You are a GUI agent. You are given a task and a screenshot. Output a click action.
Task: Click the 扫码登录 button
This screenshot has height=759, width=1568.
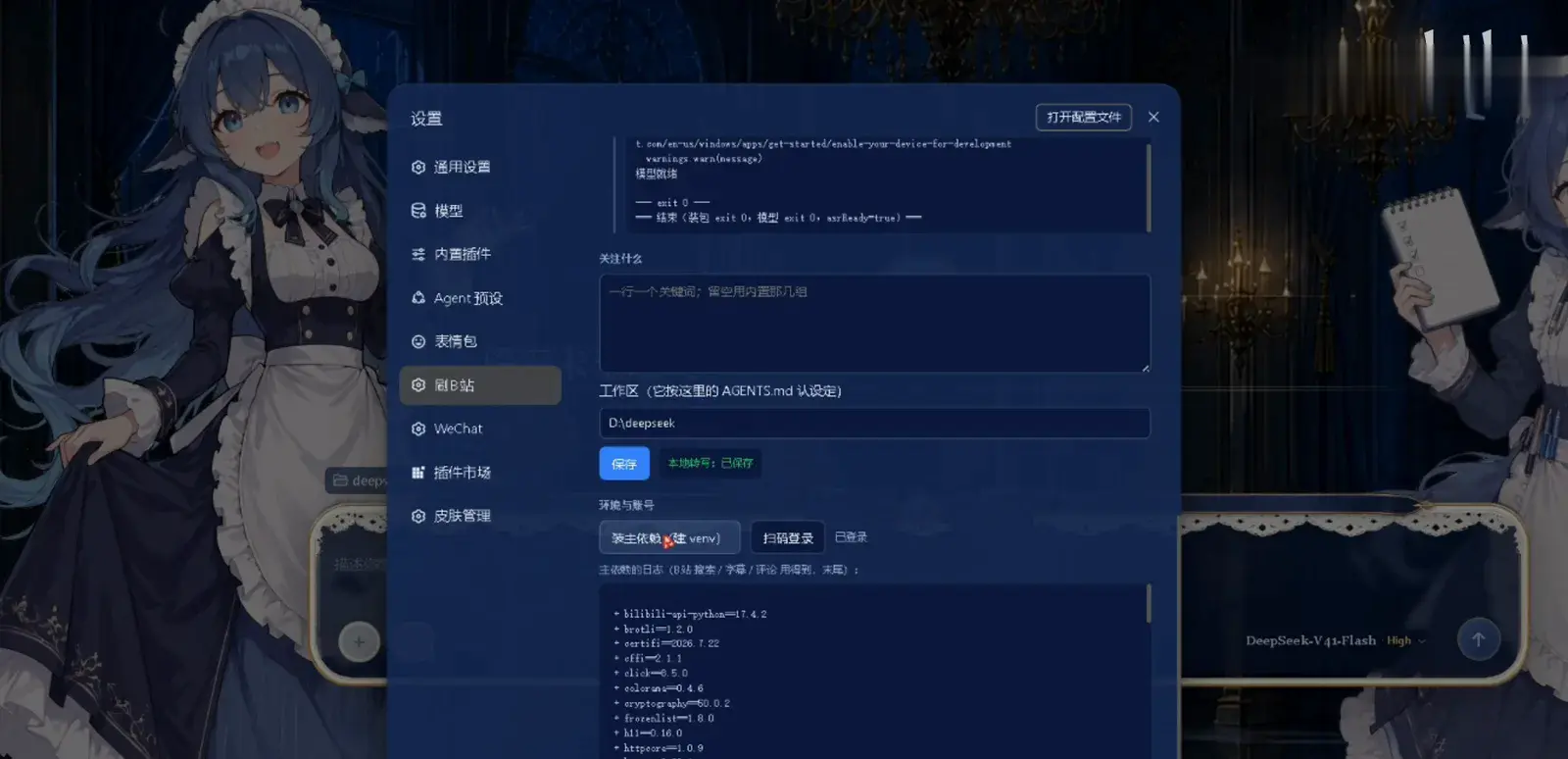[788, 537]
